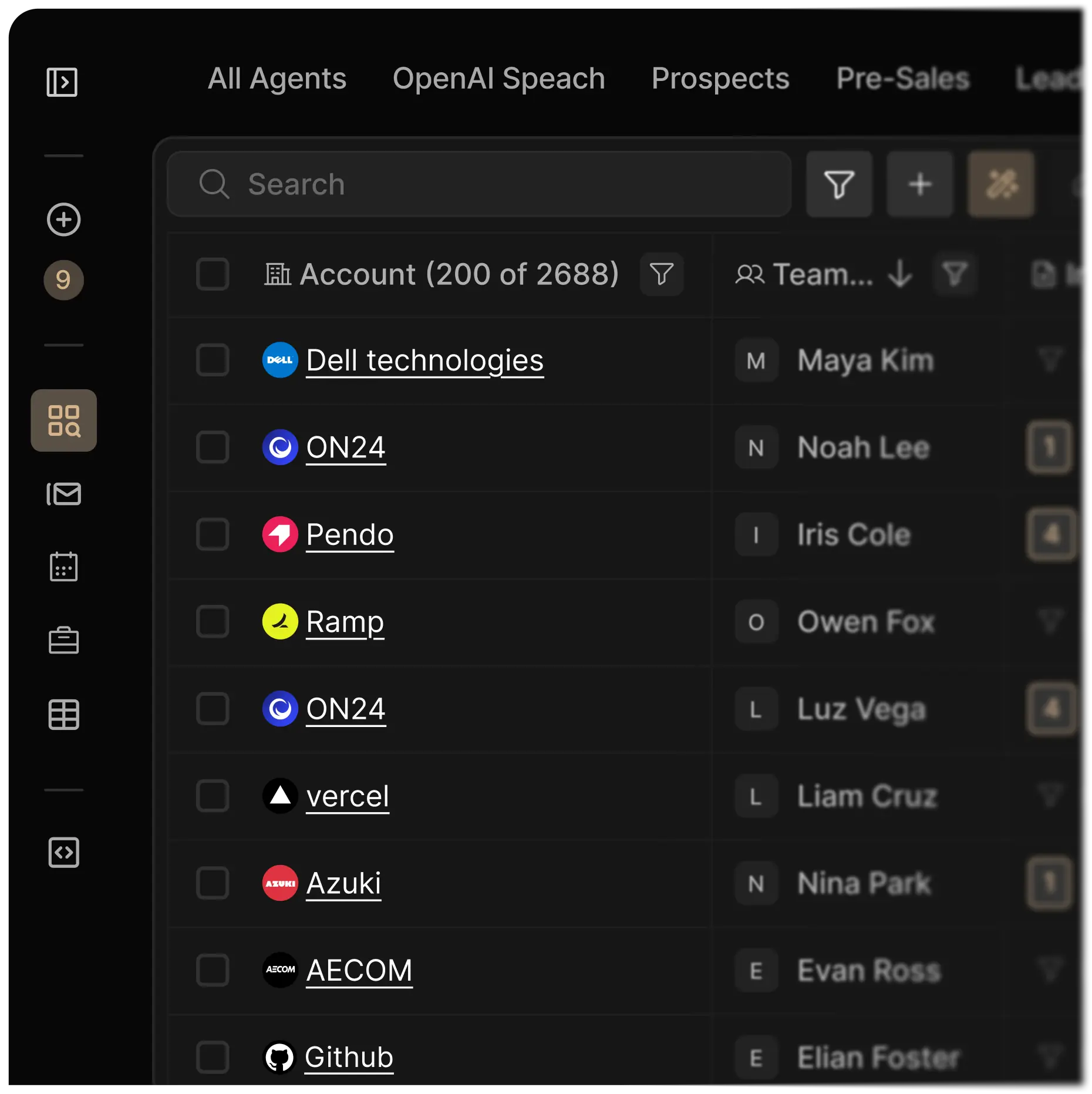Sort by Team column arrow
1092x1094 pixels.
[x=900, y=274]
